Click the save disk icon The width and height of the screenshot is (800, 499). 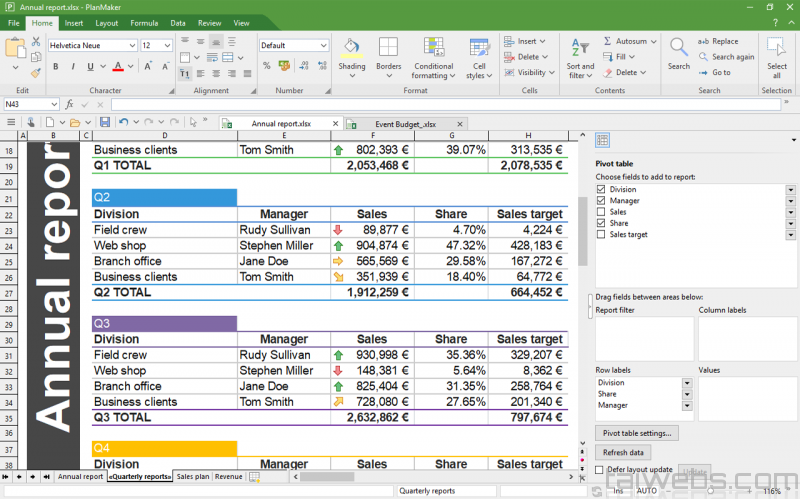coord(104,122)
